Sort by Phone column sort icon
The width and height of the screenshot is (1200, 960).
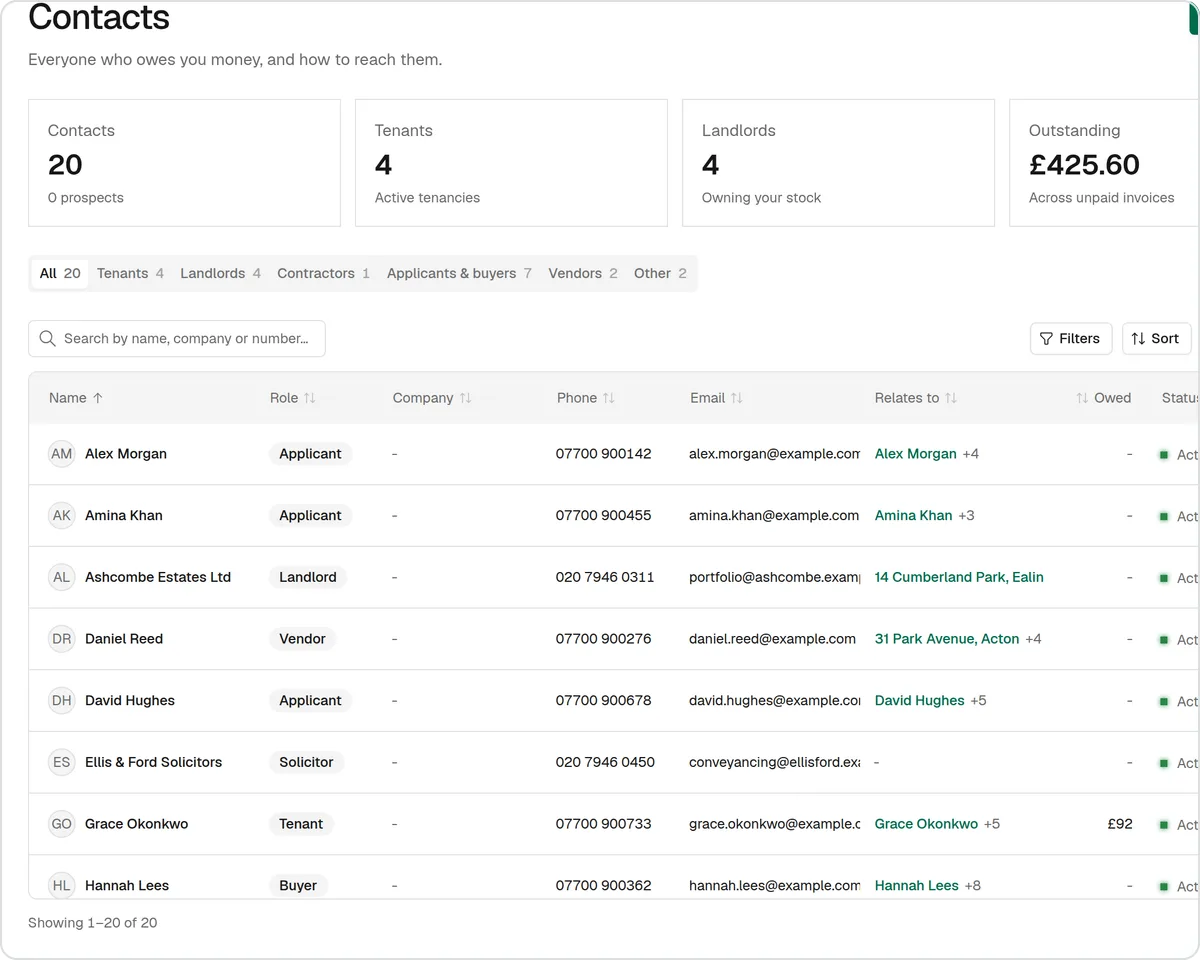[608, 398]
